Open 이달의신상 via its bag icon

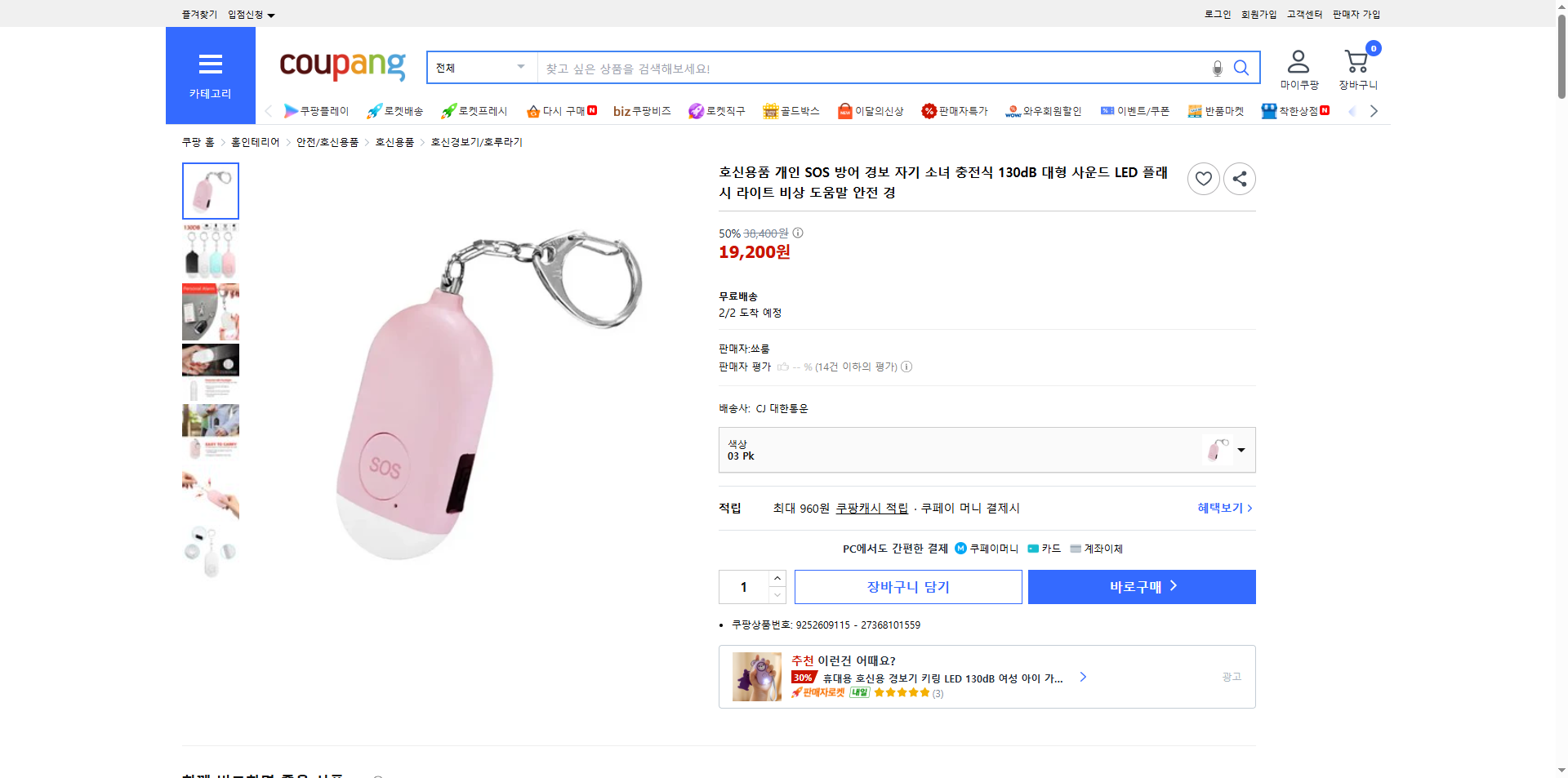(844, 110)
